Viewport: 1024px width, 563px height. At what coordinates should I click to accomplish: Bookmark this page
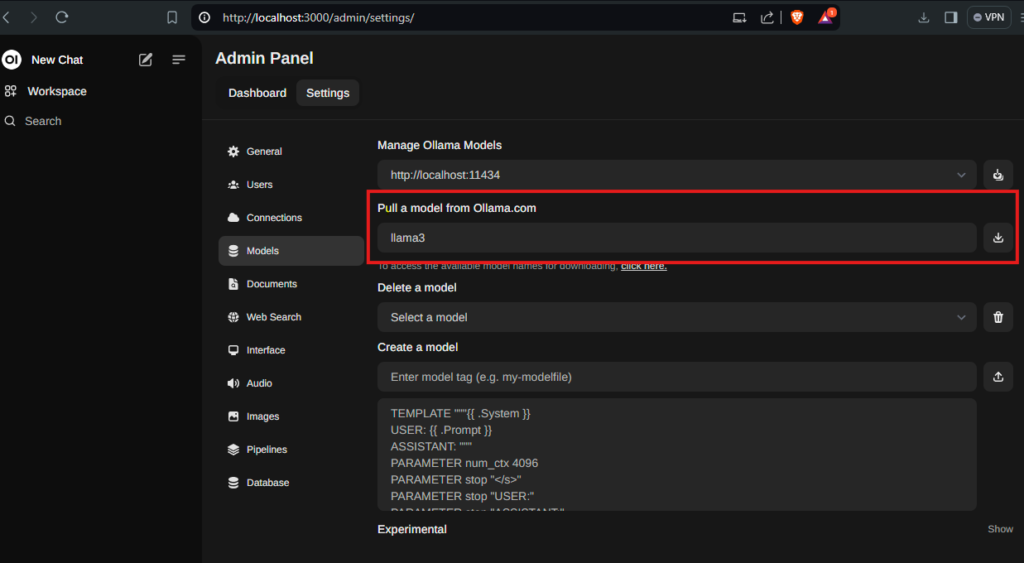coord(172,18)
